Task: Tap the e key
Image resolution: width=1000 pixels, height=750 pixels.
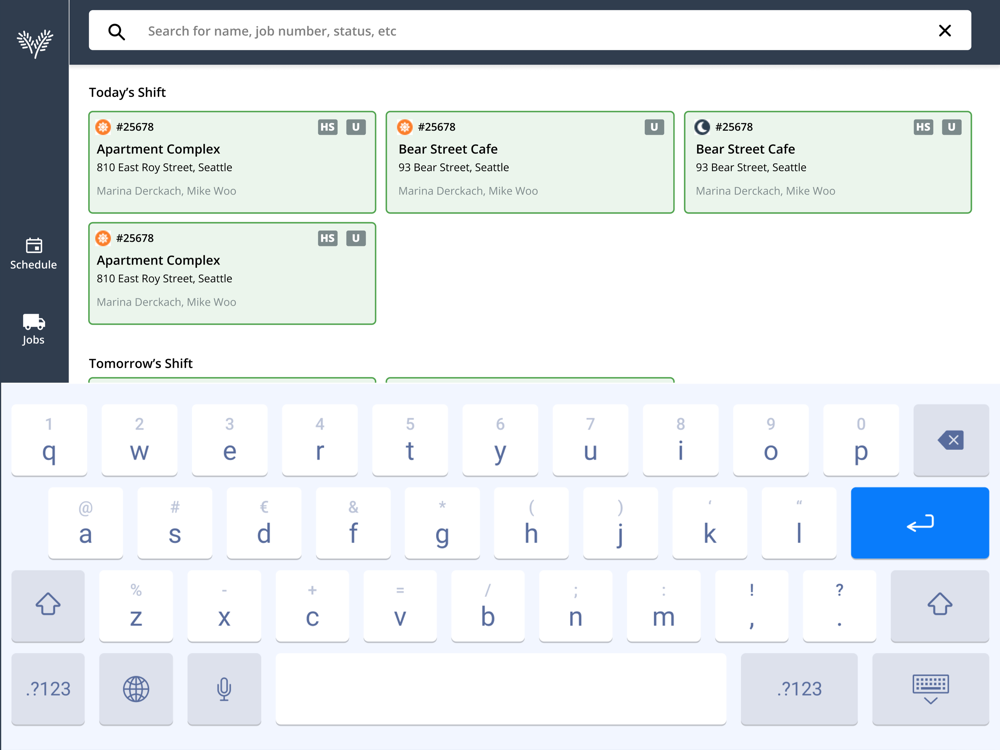Action: 230,440
